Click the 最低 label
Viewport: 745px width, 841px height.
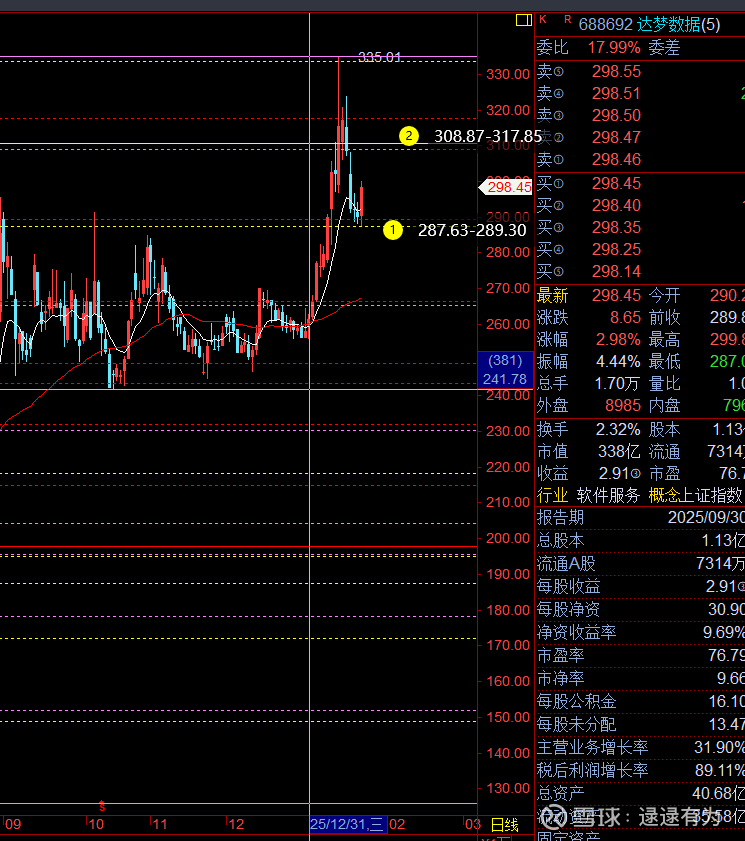click(665, 362)
